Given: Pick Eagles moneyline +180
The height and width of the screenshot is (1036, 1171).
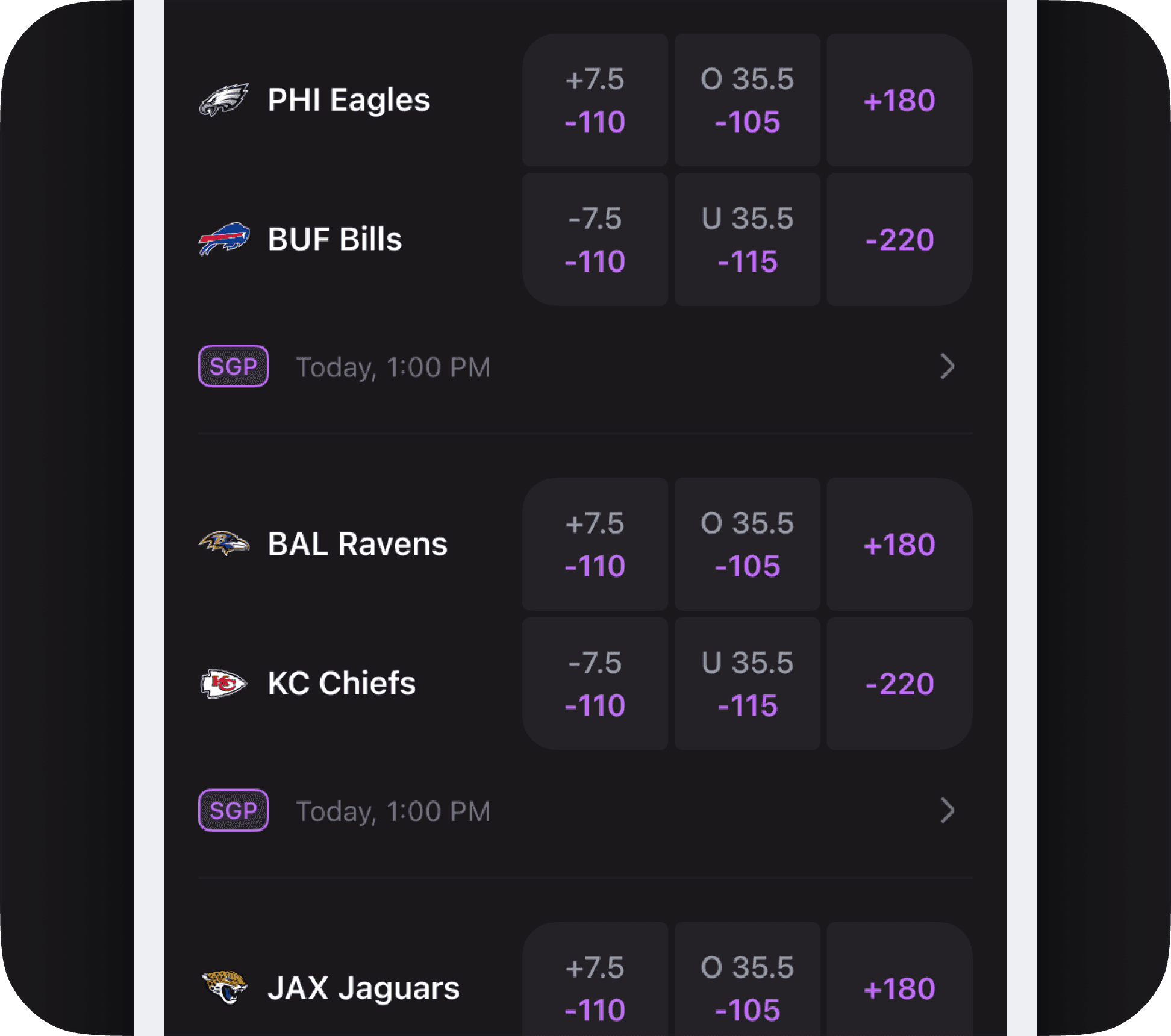Looking at the screenshot, I should (900, 100).
